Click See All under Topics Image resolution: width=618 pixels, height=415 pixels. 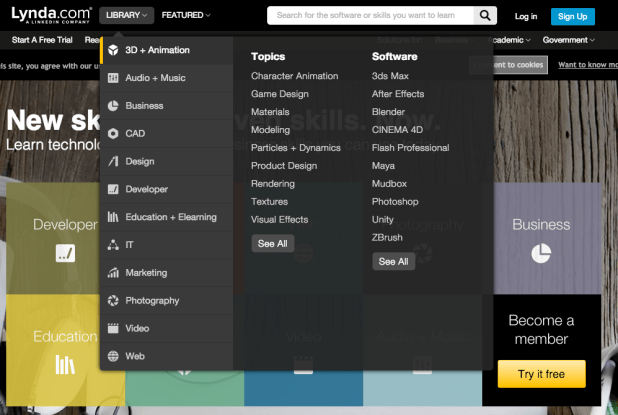tap(273, 244)
